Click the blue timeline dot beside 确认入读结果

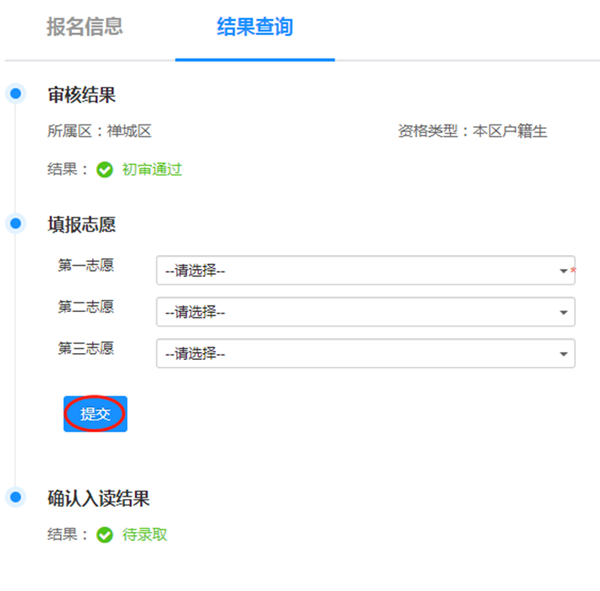point(15,497)
